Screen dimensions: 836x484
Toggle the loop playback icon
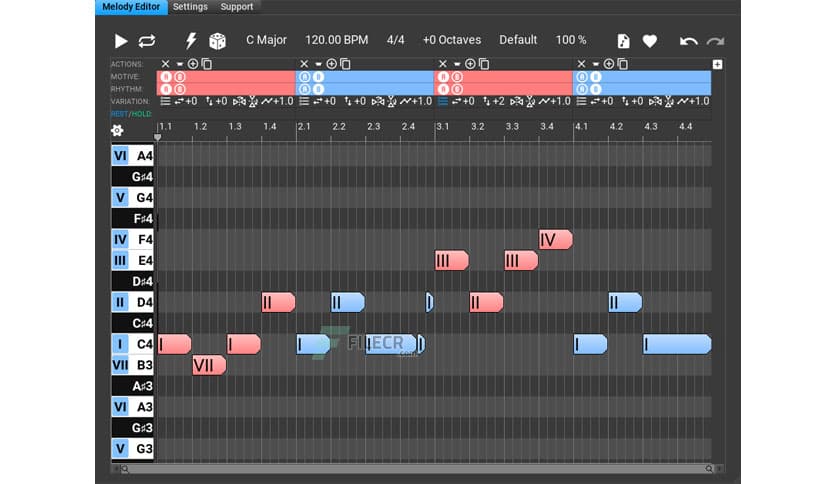pyautogui.click(x=147, y=41)
